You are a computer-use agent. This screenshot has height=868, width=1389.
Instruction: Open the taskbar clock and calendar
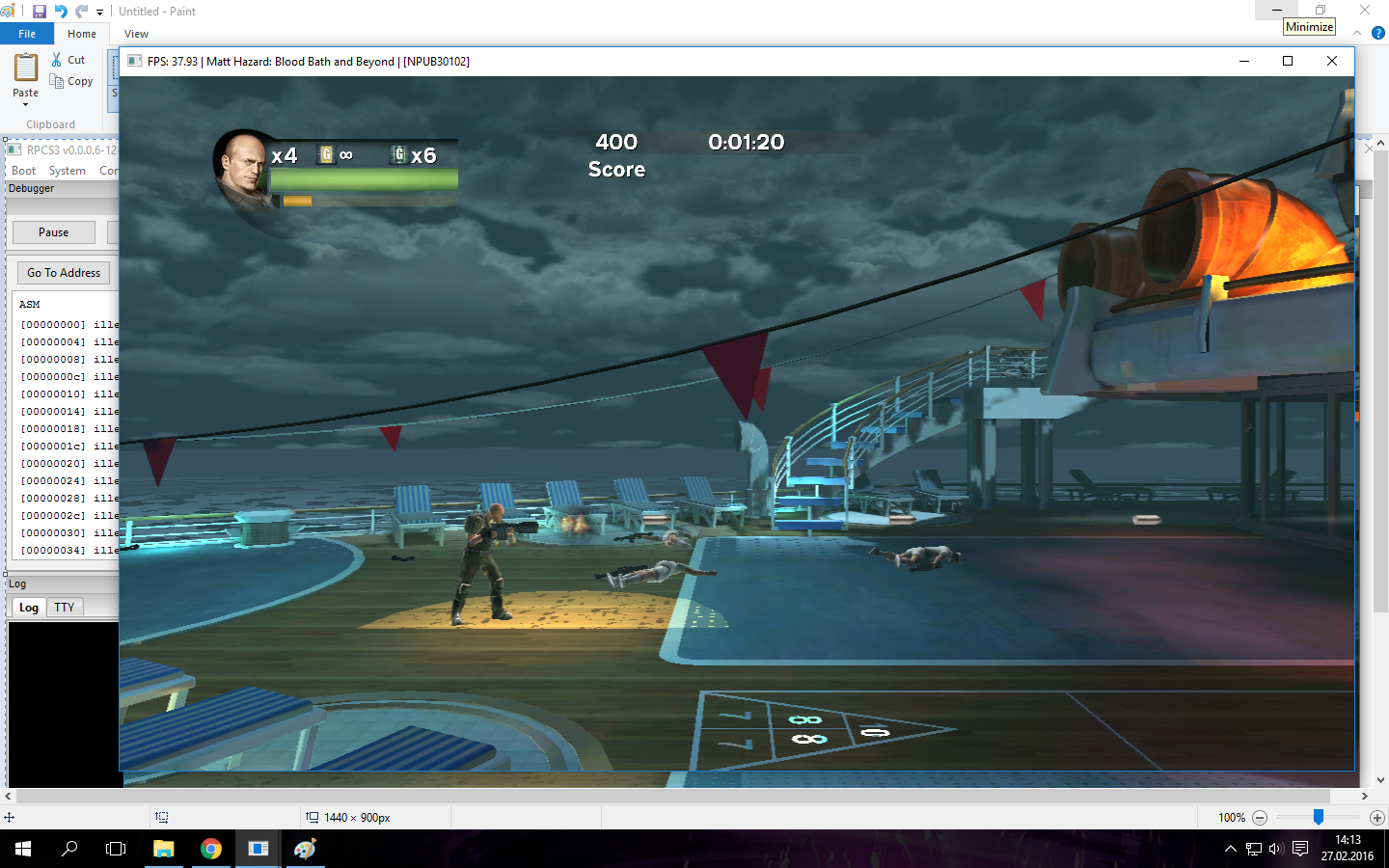1348,849
